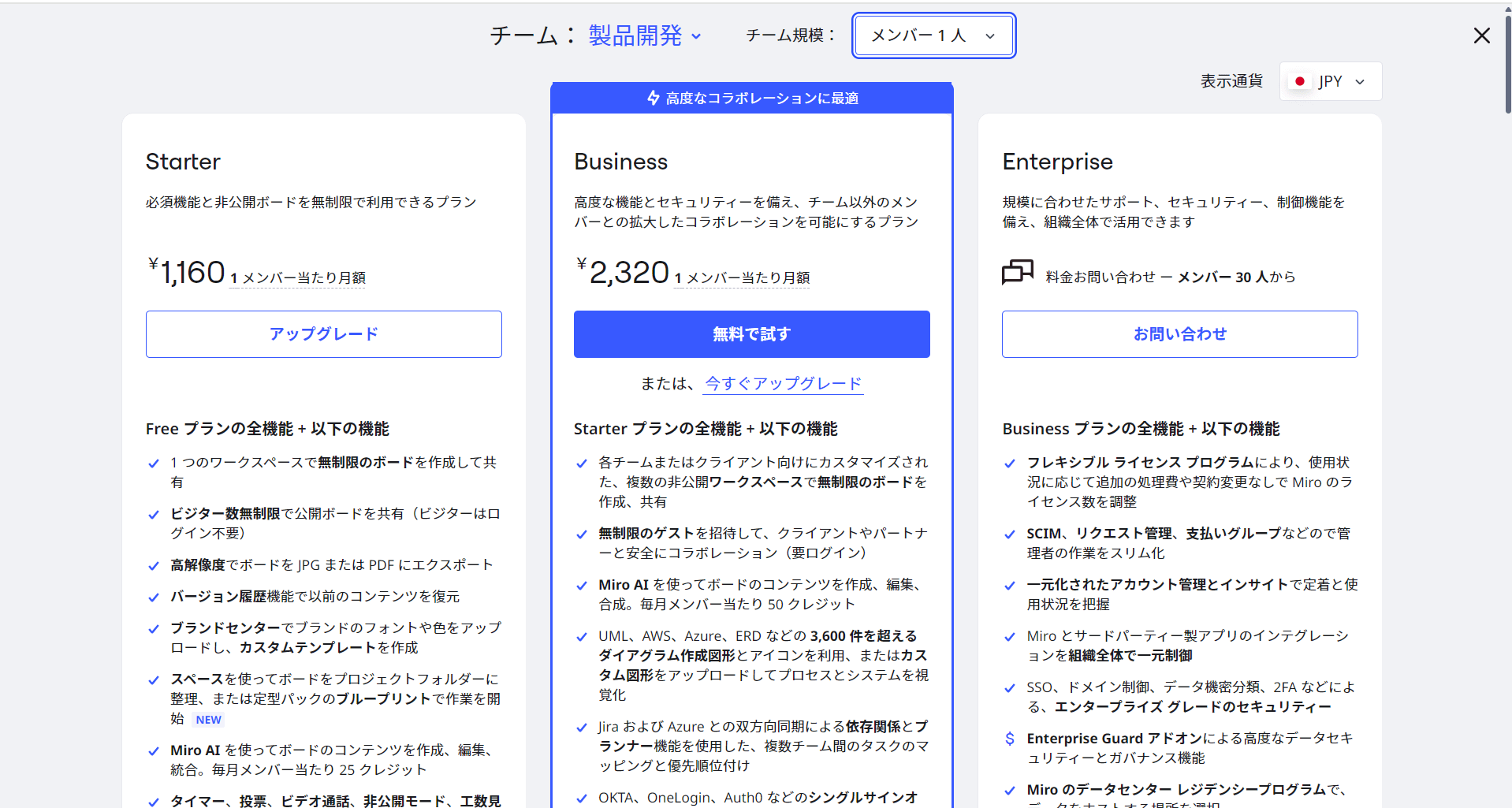This screenshot has height=808, width=1512.
Task: Click the 料金お問い合わせ text in Enterprise
Action: tap(1100, 277)
